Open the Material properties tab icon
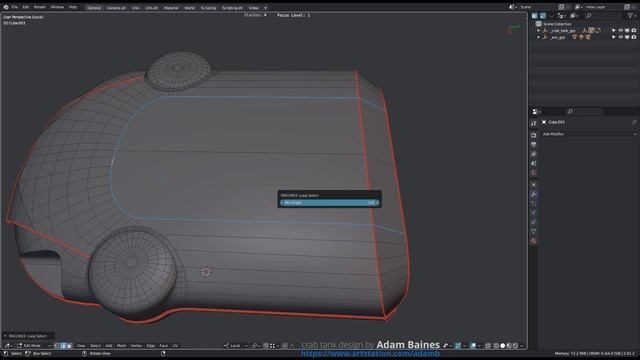The height and width of the screenshot is (360, 640). tap(533, 241)
